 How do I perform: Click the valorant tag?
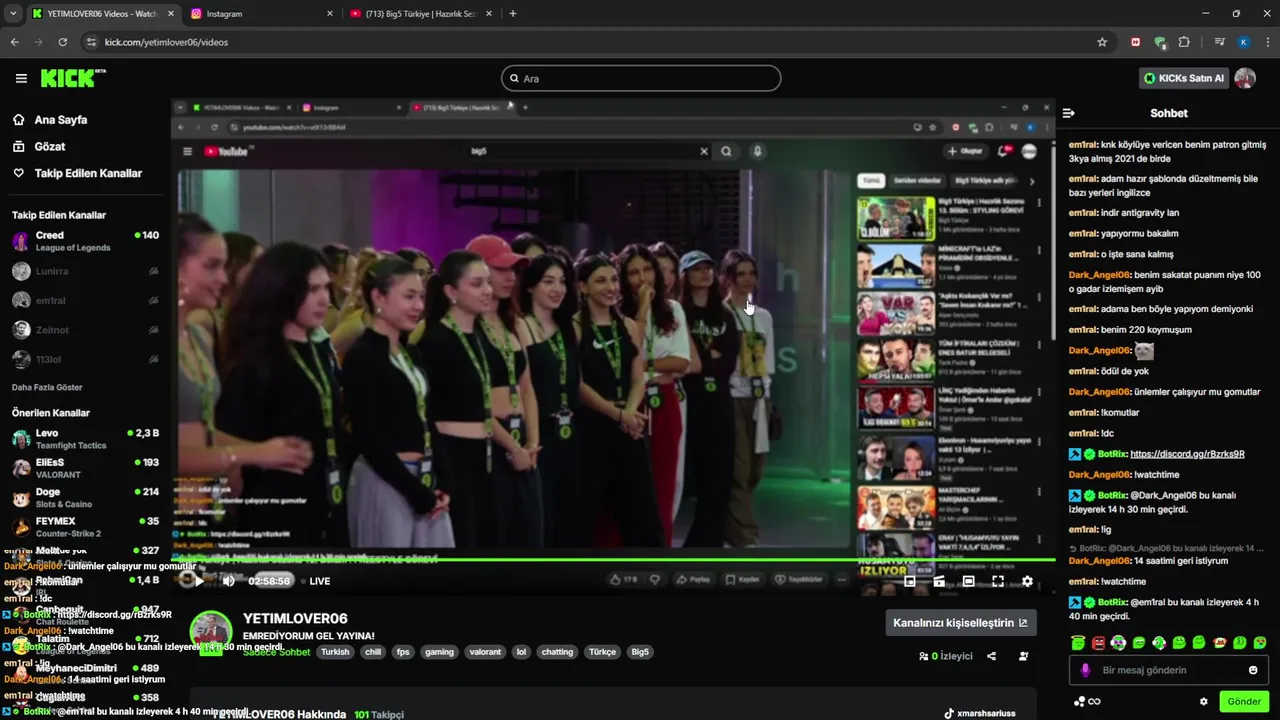pos(485,652)
